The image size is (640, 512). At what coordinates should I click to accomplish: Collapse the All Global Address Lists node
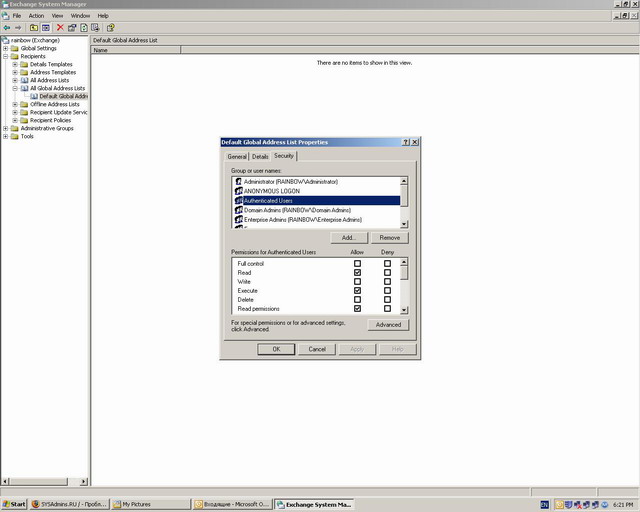pyautogui.click(x=15, y=88)
